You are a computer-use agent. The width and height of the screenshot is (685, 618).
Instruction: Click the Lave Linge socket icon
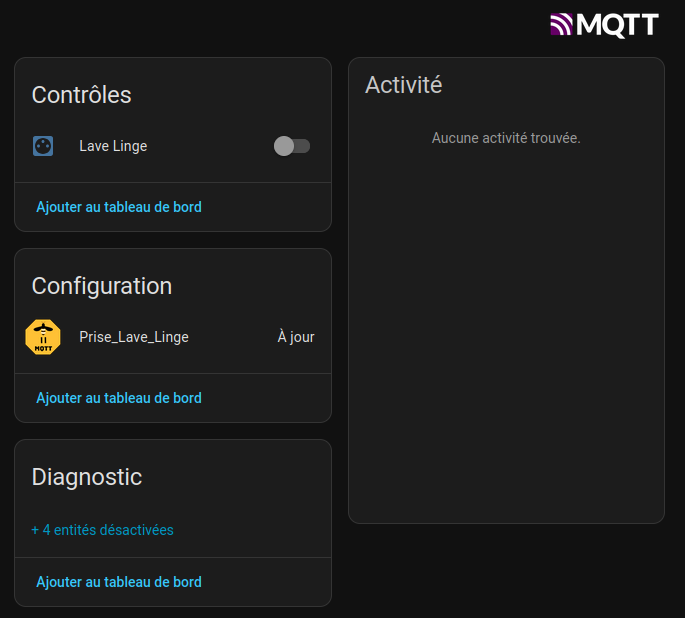[43, 146]
